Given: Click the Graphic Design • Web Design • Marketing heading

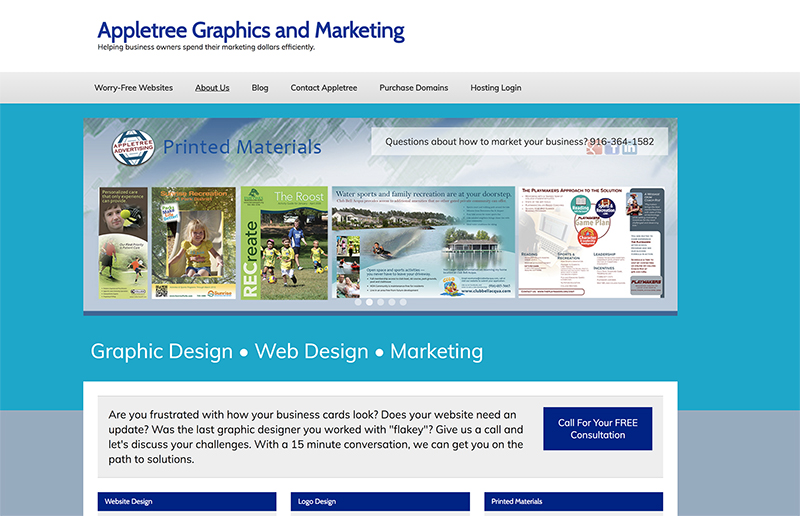Looking at the screenshot, I should tap(287, 352).
